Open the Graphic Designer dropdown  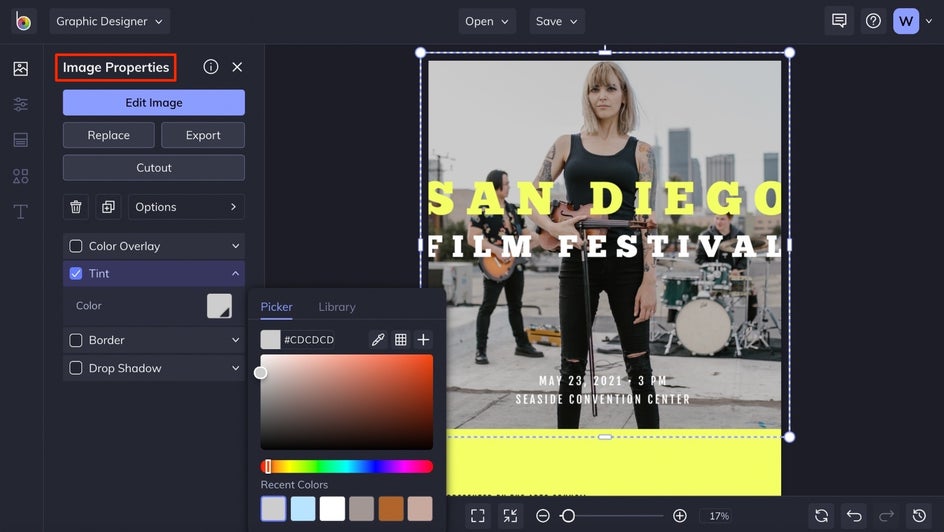110,21
